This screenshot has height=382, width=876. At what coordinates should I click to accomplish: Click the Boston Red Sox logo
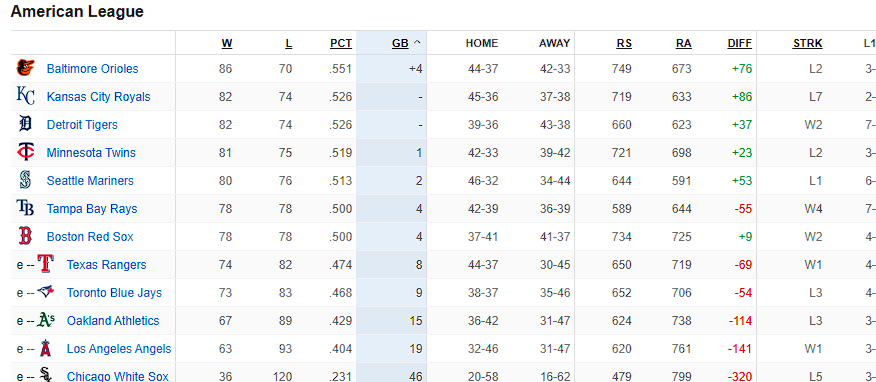click(26, 236)
